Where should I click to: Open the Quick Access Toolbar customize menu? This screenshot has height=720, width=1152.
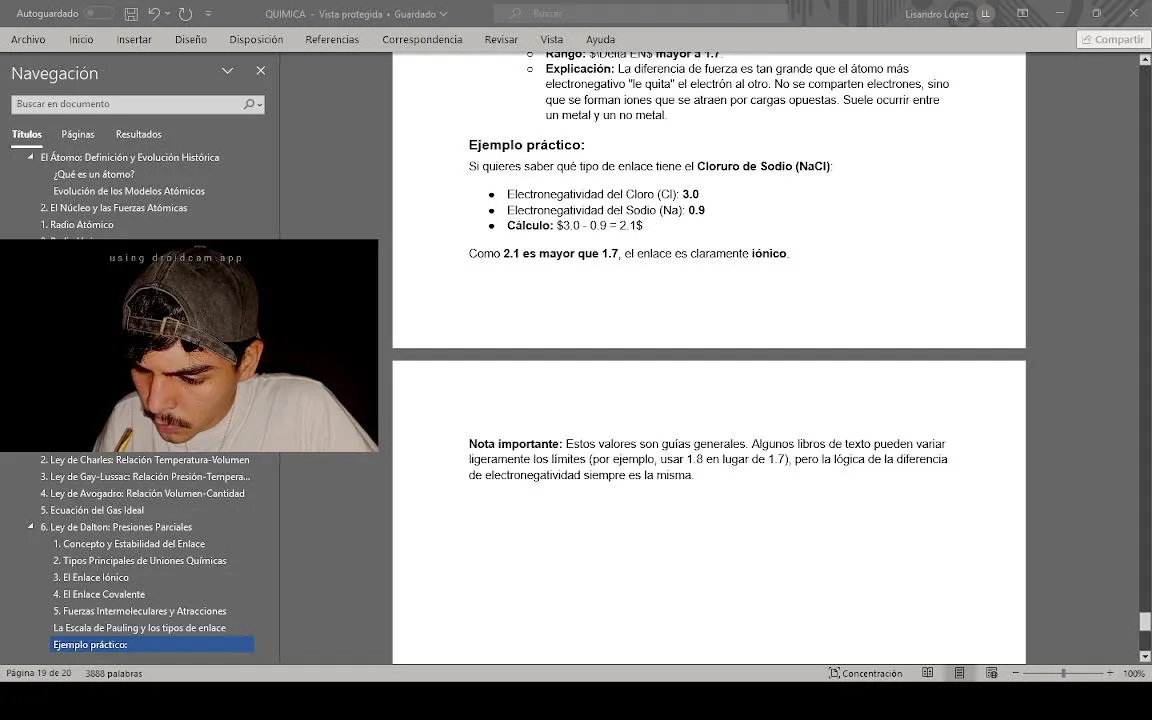coord(208,13)
